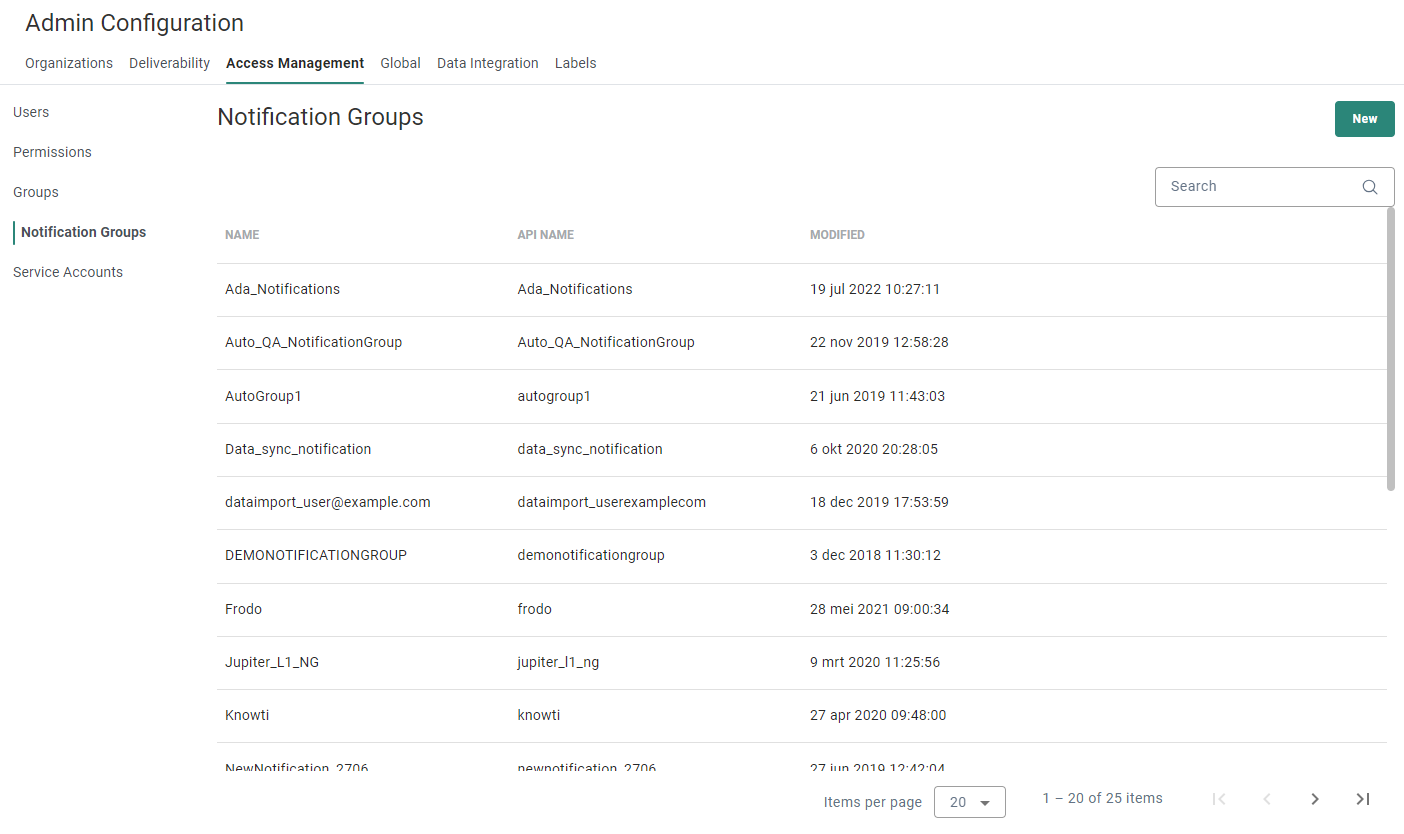
Task: Open the Deliverability tab
Action: coord(169,63)
